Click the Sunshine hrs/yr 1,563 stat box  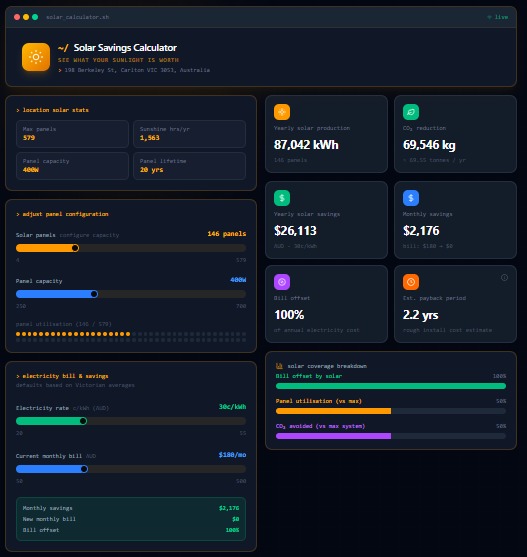click(189, 134)
